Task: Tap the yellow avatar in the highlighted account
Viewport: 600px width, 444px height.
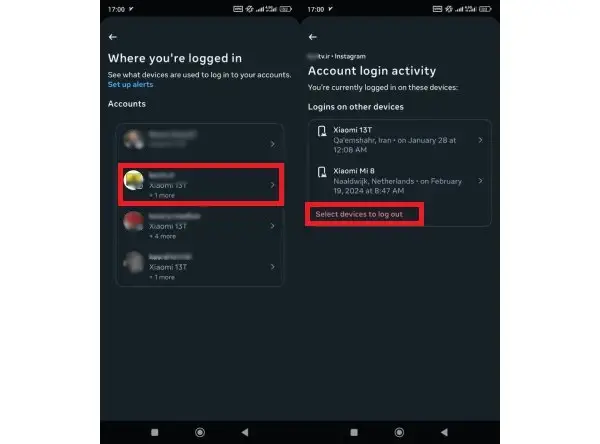Action: 134,180
